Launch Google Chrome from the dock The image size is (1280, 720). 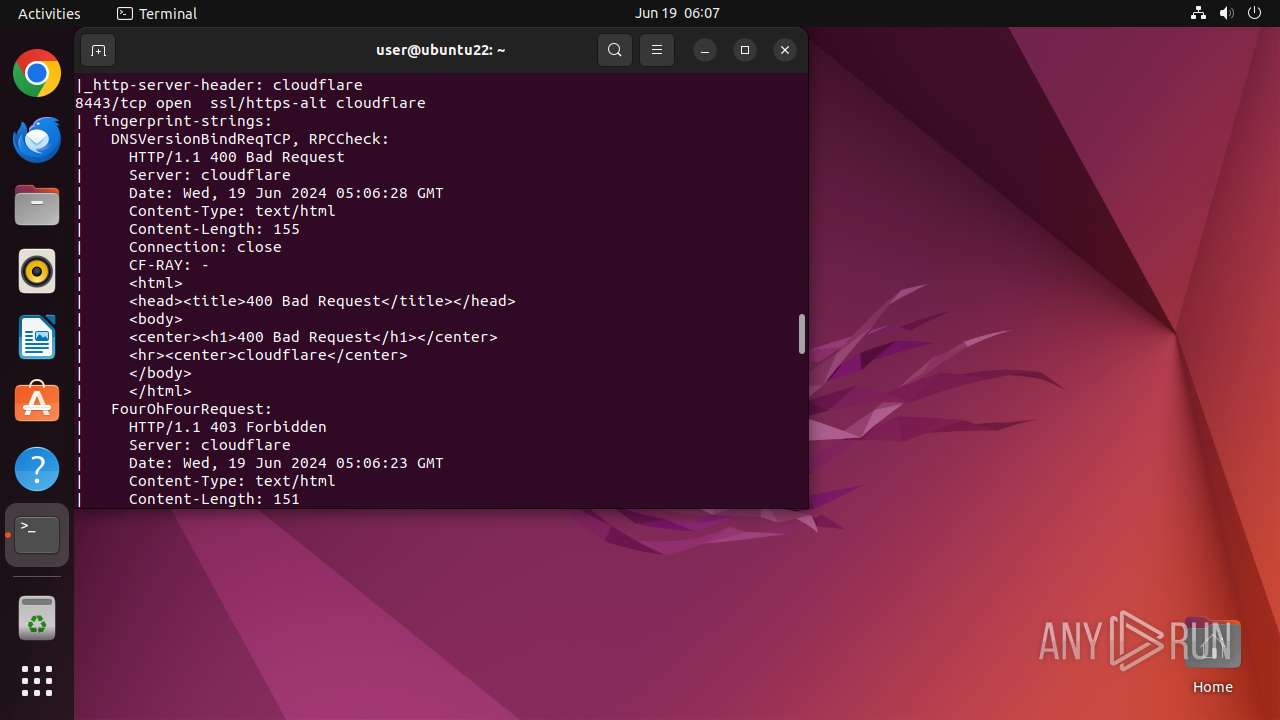point(37,73)
